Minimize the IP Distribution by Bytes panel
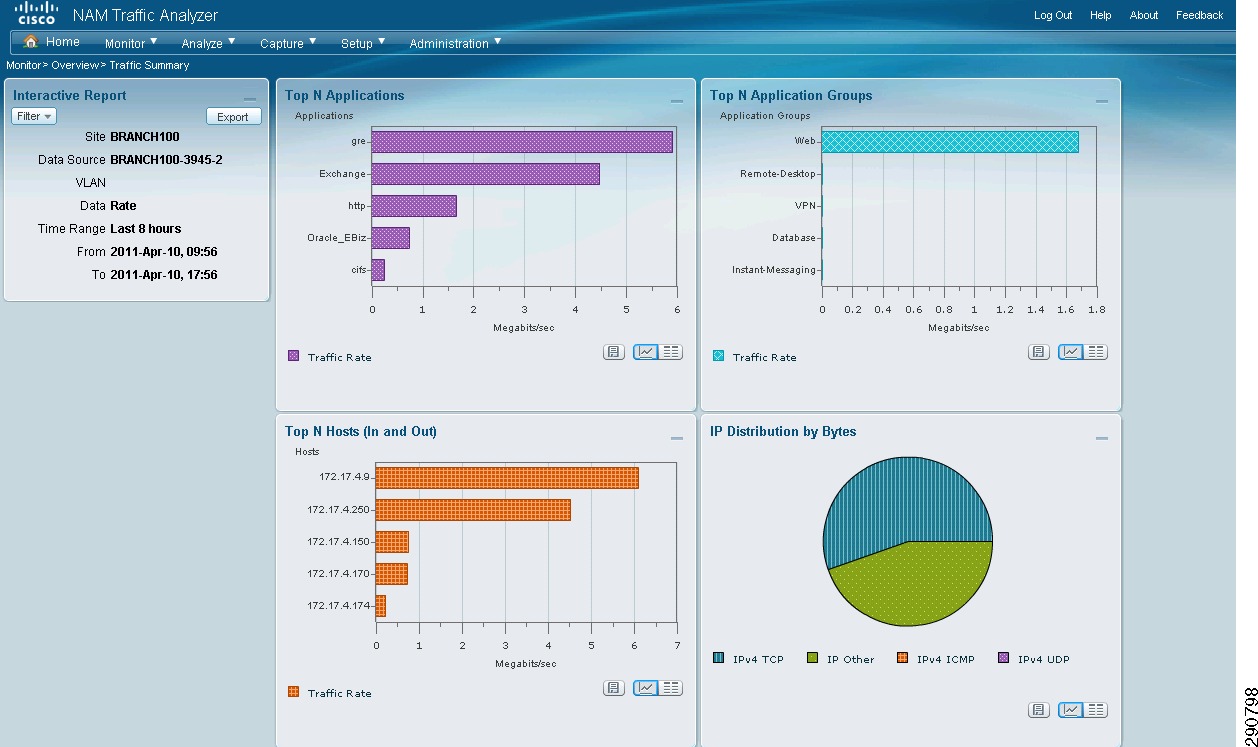 pyautogui.click(x=1102, y=438)
